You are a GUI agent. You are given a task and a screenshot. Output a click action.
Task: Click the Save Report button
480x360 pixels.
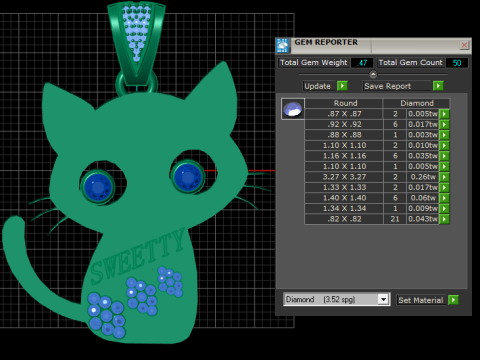pos(397,86)
